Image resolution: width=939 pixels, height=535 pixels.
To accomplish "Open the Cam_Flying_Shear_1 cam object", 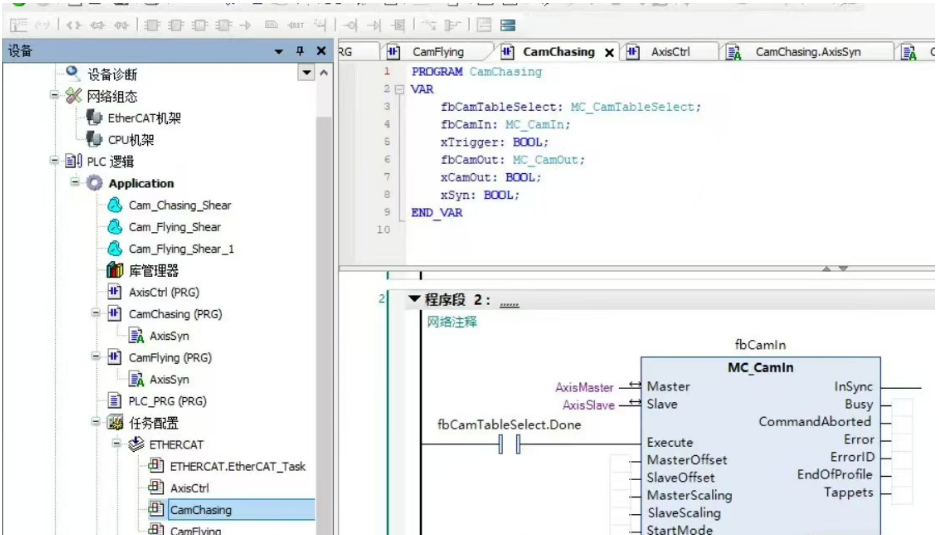I will (x=179, y=249).
